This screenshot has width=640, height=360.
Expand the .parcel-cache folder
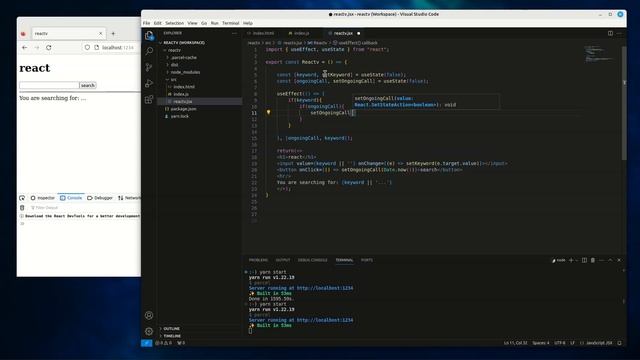tap(183, 58)
